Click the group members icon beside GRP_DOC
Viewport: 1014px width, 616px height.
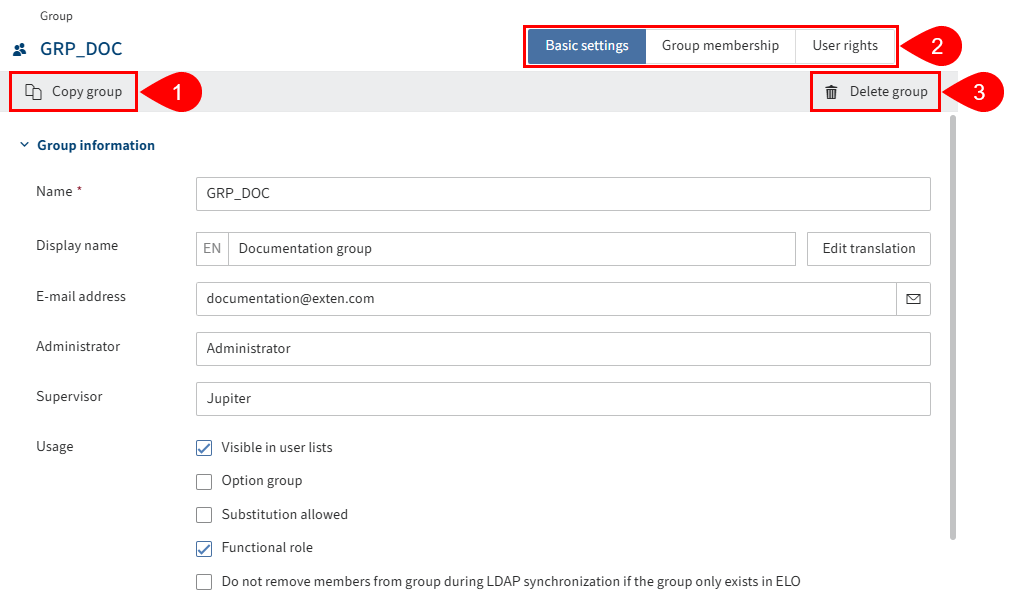18,48
